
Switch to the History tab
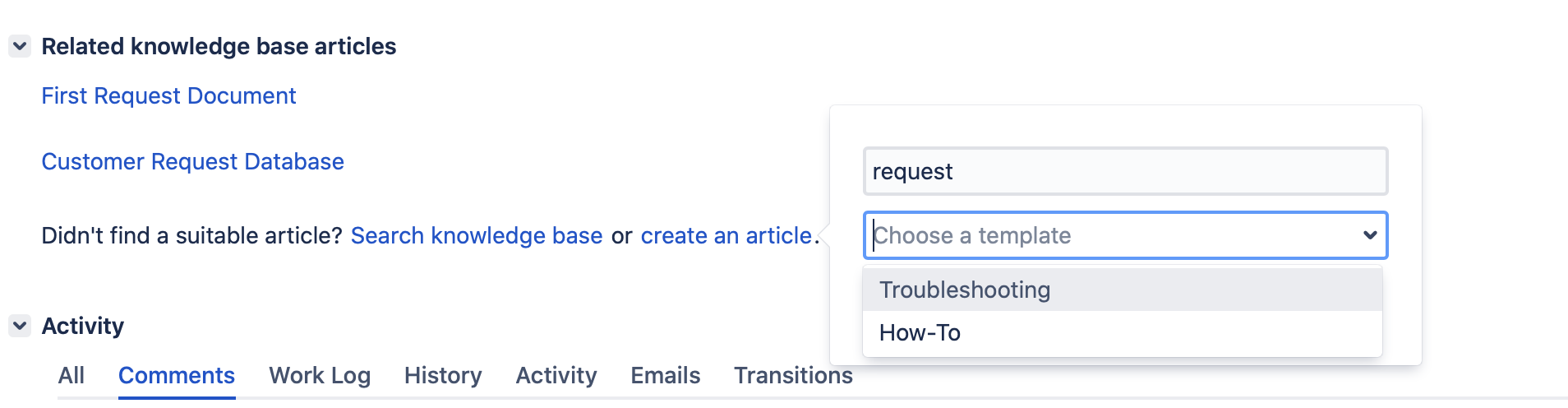[x=443, y=376]
